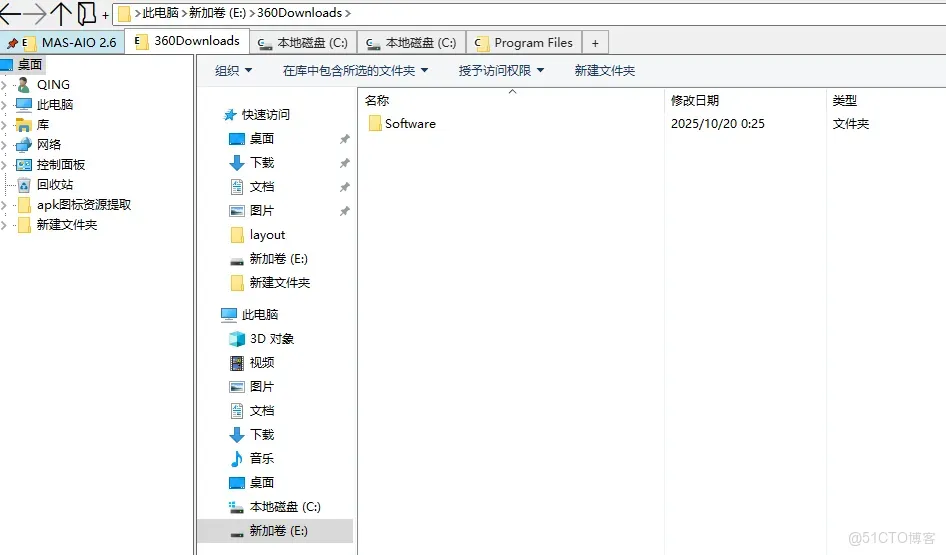The width and height of the screenshot is (946, 555).
Task: Unpin 下载 using its pin icon
Action: pyautogui.click(x=344, y=163)
